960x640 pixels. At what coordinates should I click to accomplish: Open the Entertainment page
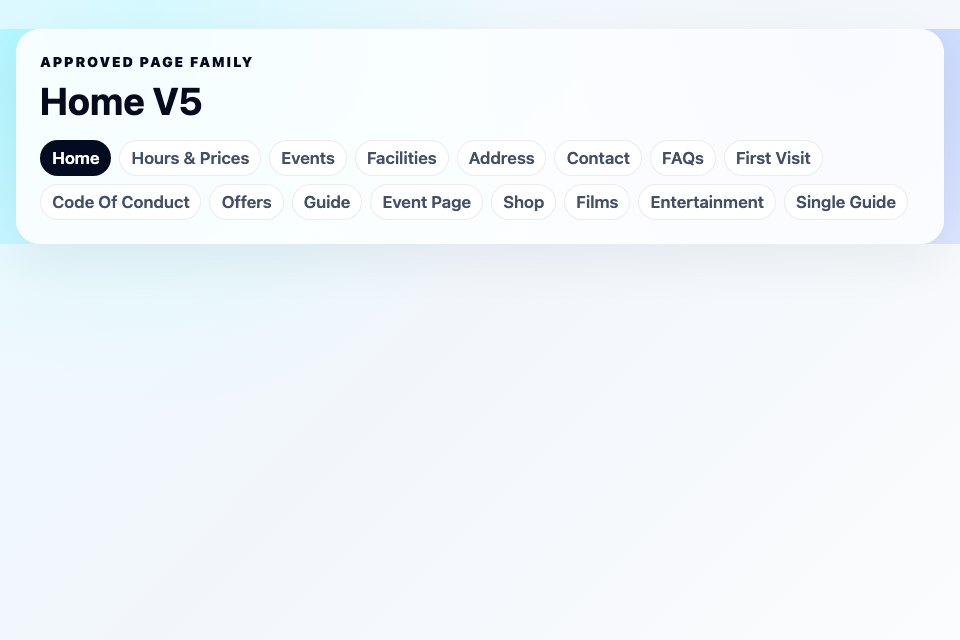[x=707, y=202]
